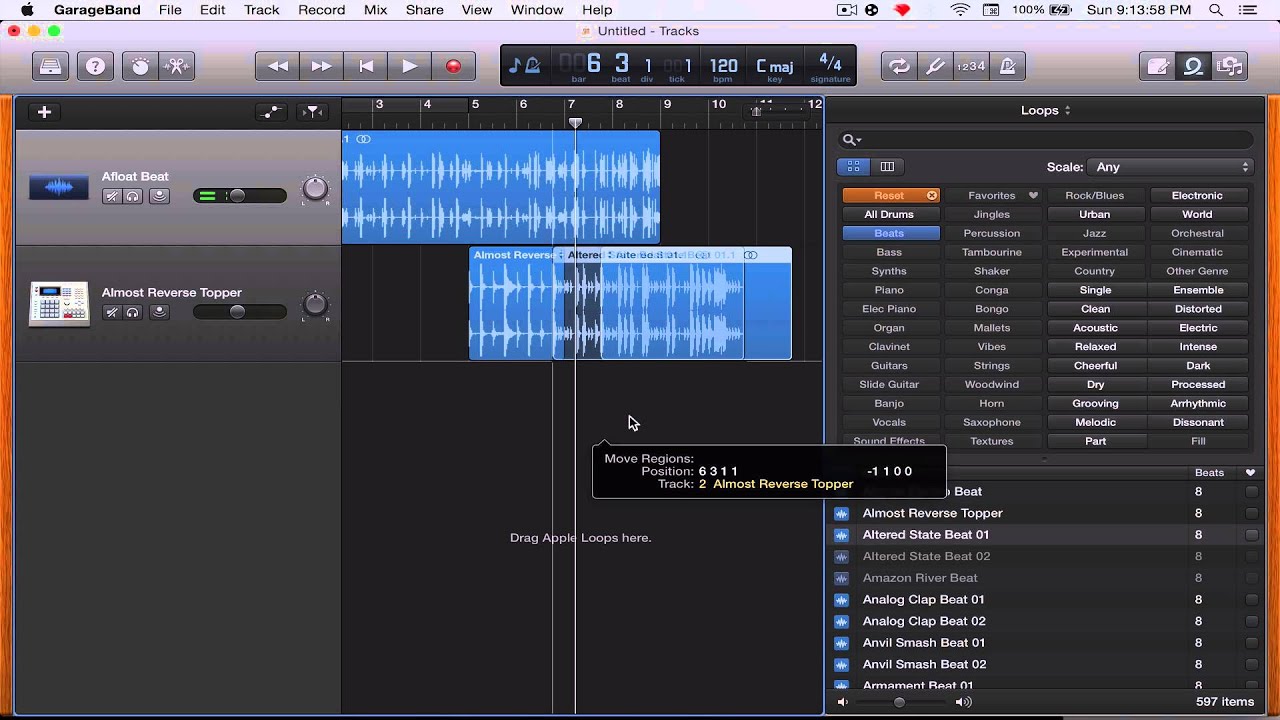Click Afloat Beat input monitoring button
This screenshot has height=720, width=1280.
click(159, 196)
